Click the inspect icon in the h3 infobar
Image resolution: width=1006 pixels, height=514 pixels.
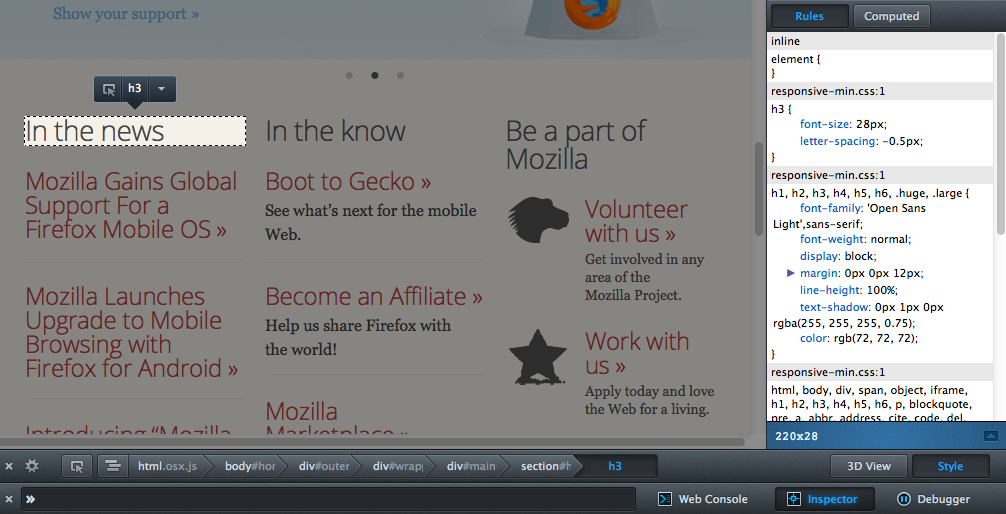click(109, 89)
